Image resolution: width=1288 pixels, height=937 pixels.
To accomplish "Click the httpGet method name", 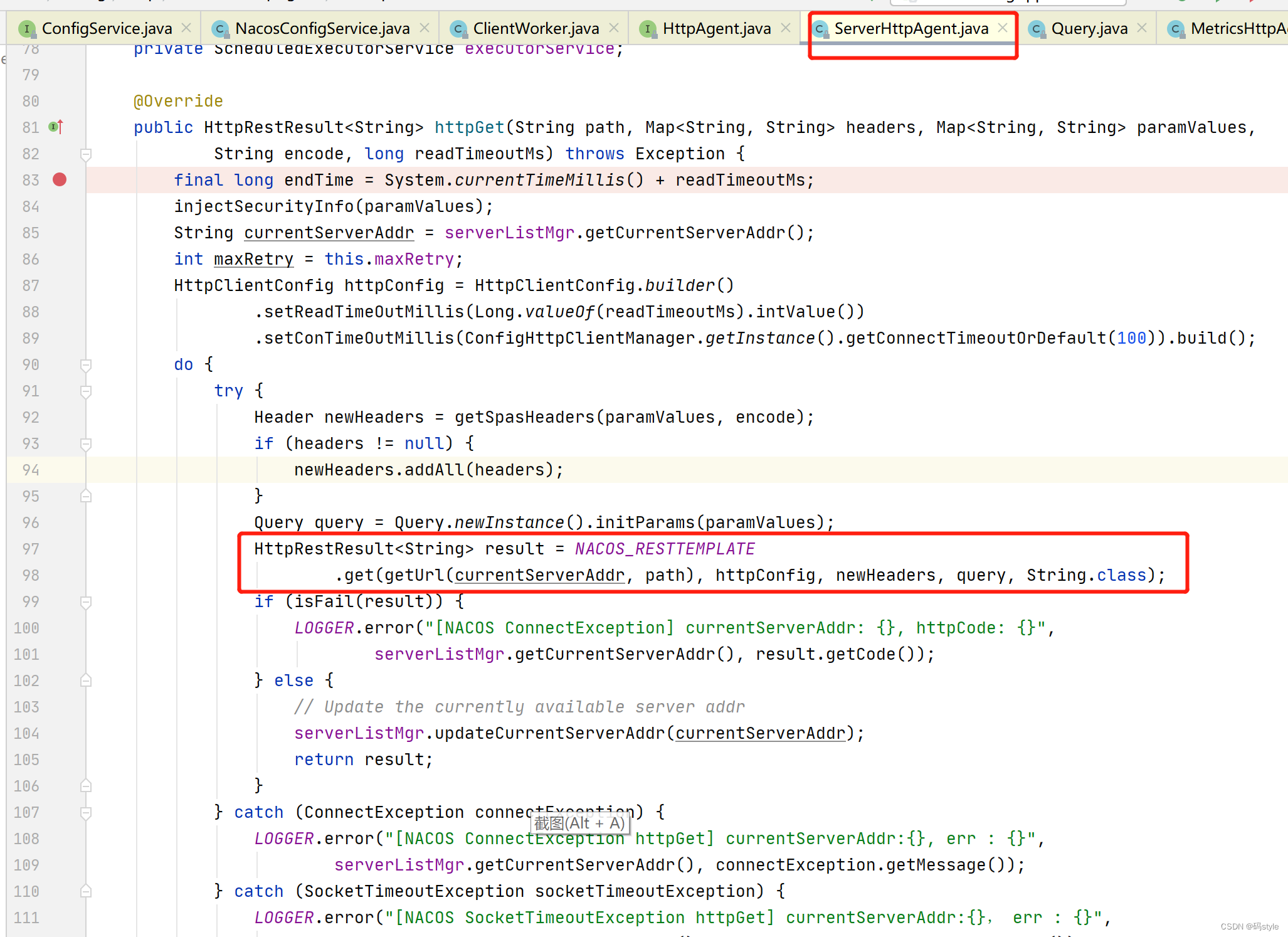I will click(x=470, y=127).
